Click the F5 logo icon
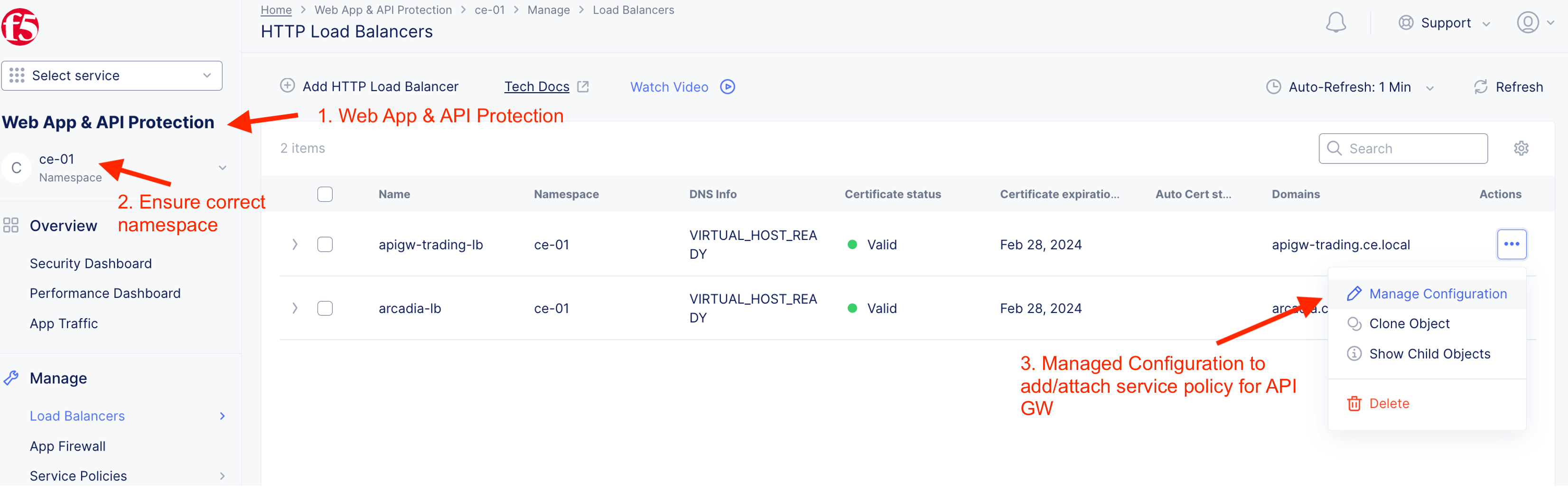The image size is (1568, 492). tap(19, 28)
